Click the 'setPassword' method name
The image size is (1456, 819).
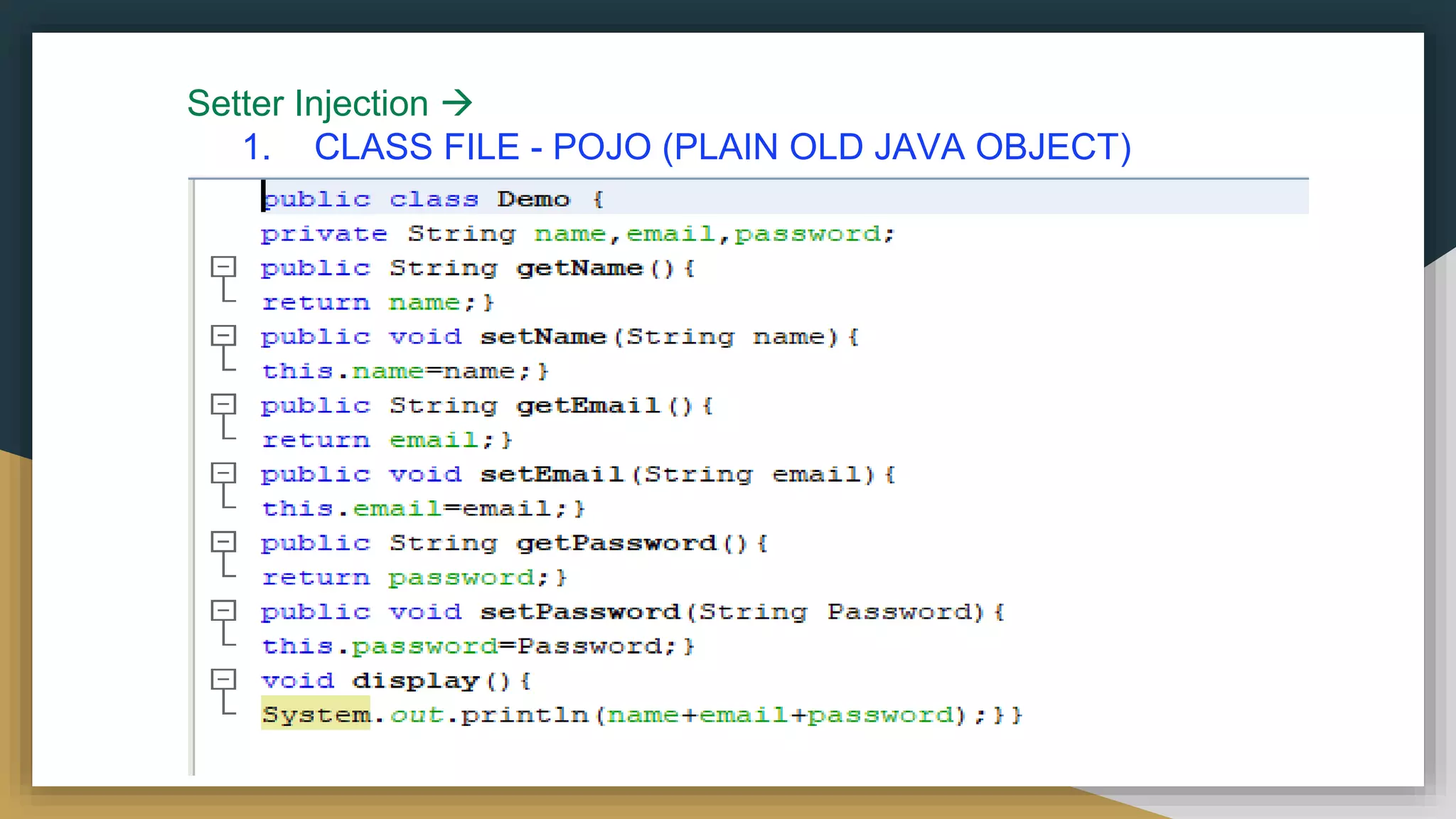point(580,612)
